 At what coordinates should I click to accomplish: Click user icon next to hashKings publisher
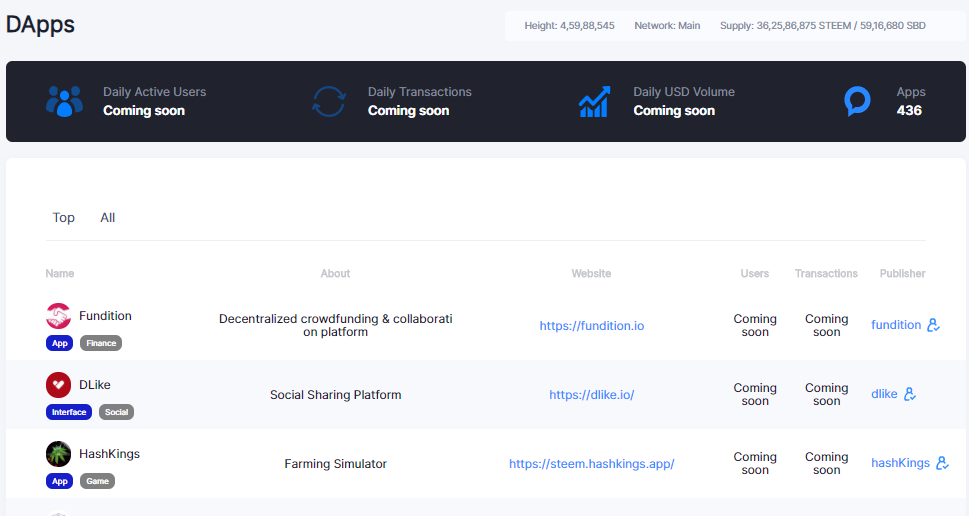pyautogui.click(x=942, y=463)
